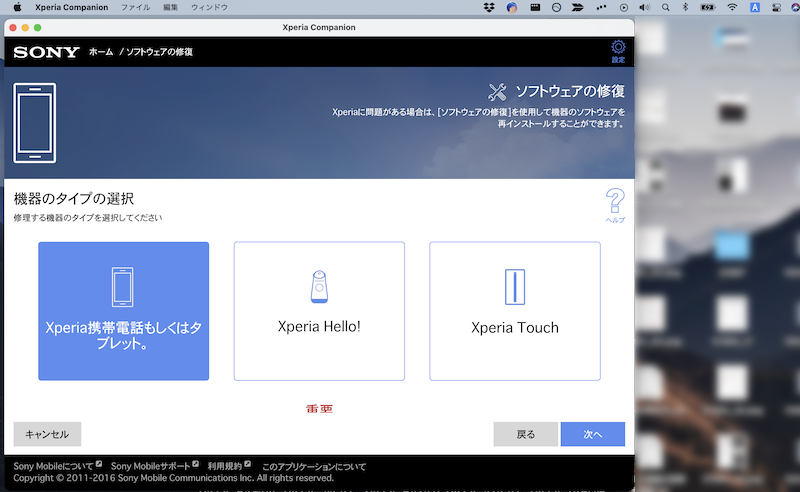The height and width of the screenshot is (492, 800).
Task: Select the Xperia Hello! device type
Action: click(319, 311)
